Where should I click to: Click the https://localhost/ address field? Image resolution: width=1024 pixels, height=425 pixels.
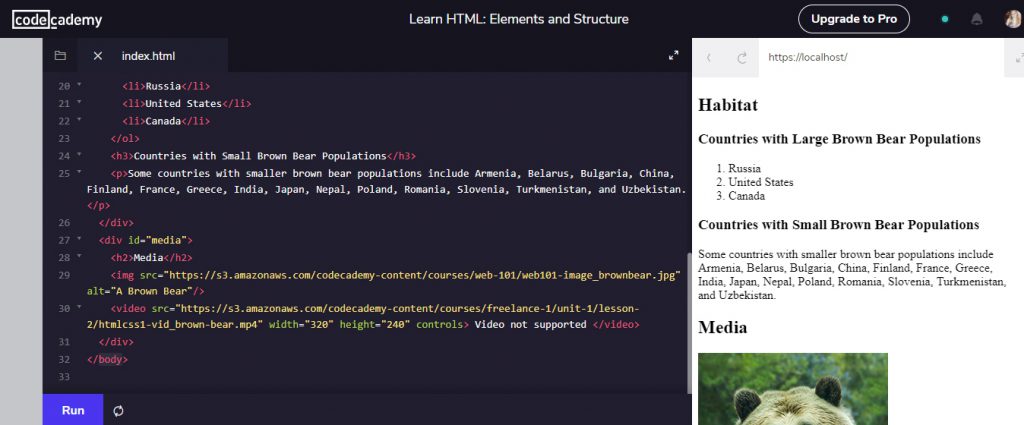click(880, 58)
